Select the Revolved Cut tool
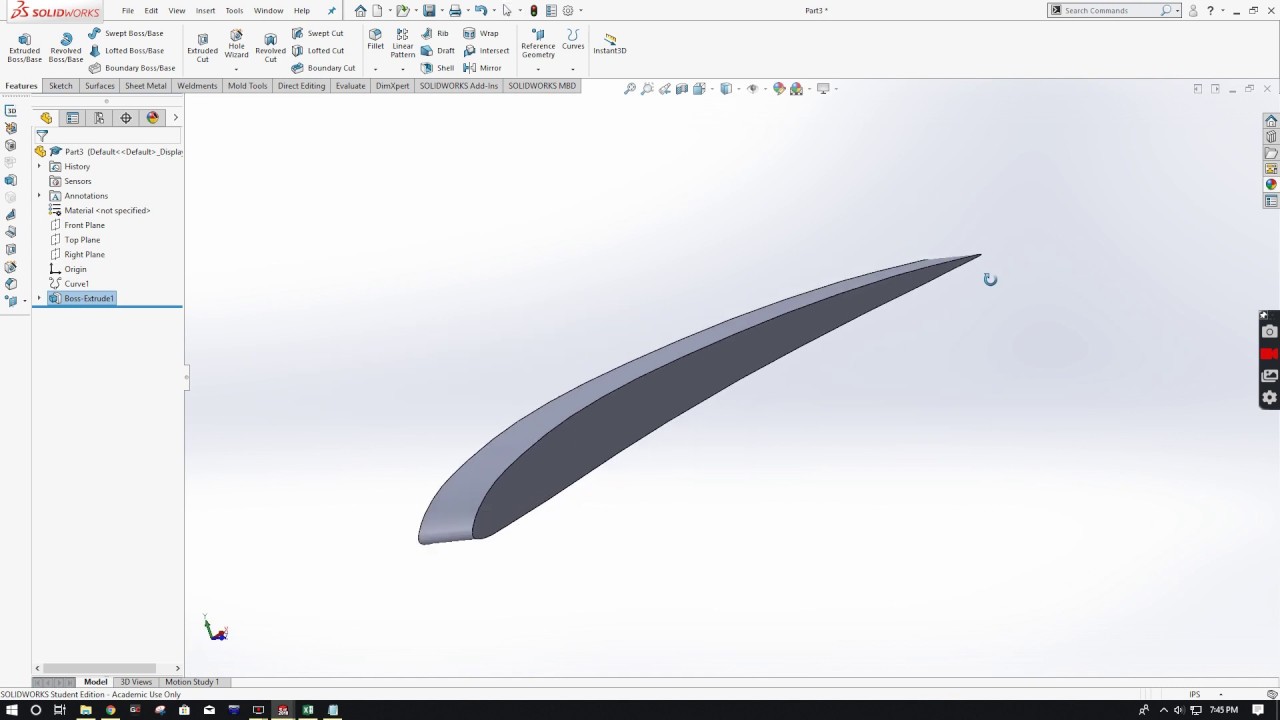 click(x=270, y=47)
